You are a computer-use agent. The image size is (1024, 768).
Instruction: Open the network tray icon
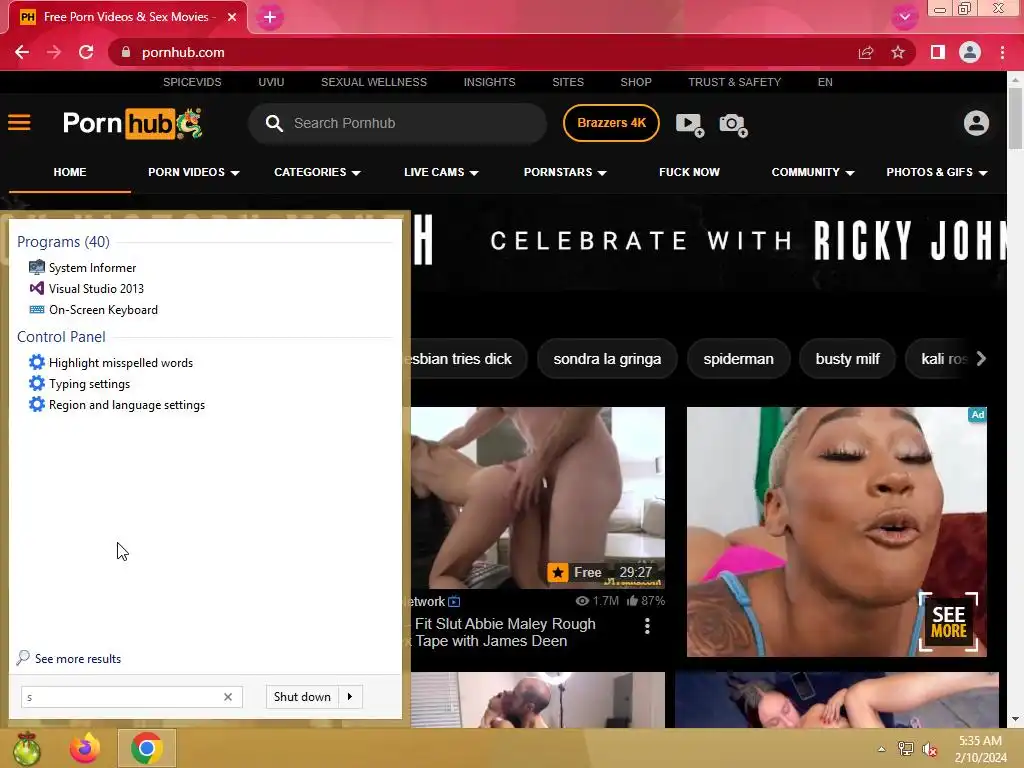pos(906,749)
